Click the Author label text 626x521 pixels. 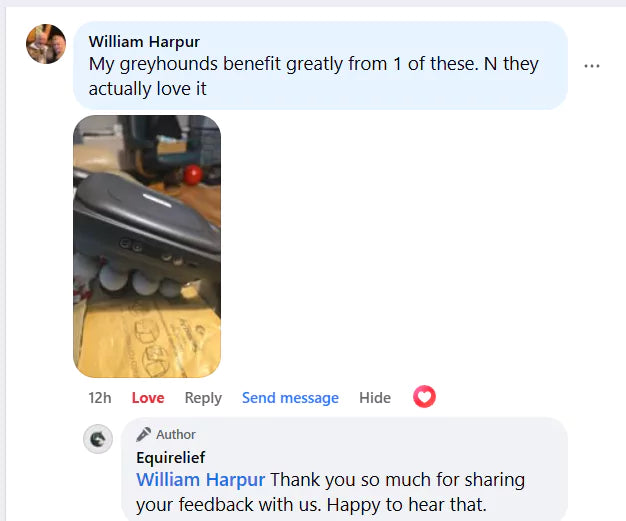[176, 434]
